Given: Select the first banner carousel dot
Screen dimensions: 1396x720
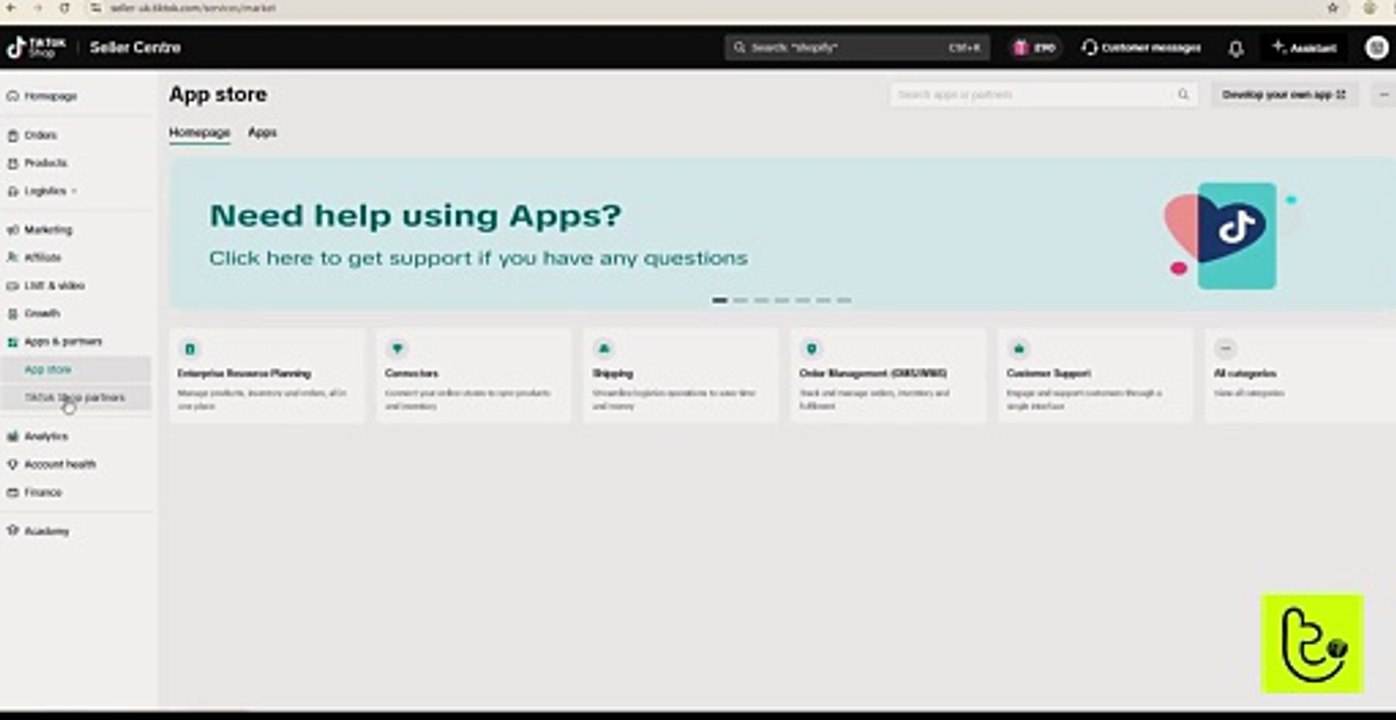Looking at the screenshot, I should pos(719,300).
